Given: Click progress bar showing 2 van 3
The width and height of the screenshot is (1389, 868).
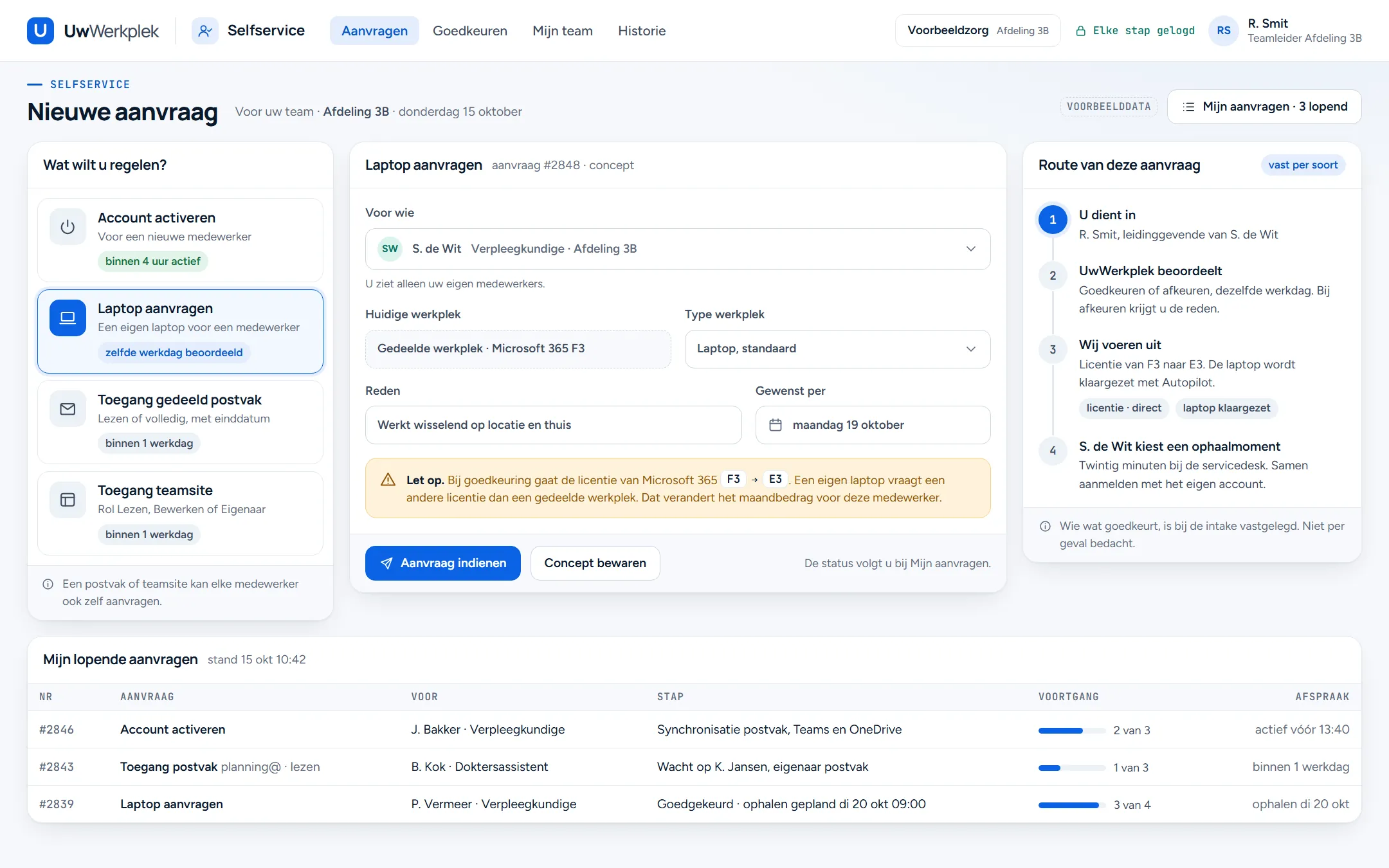Looking at the screenshot, I should click(x=1071, y=730).
